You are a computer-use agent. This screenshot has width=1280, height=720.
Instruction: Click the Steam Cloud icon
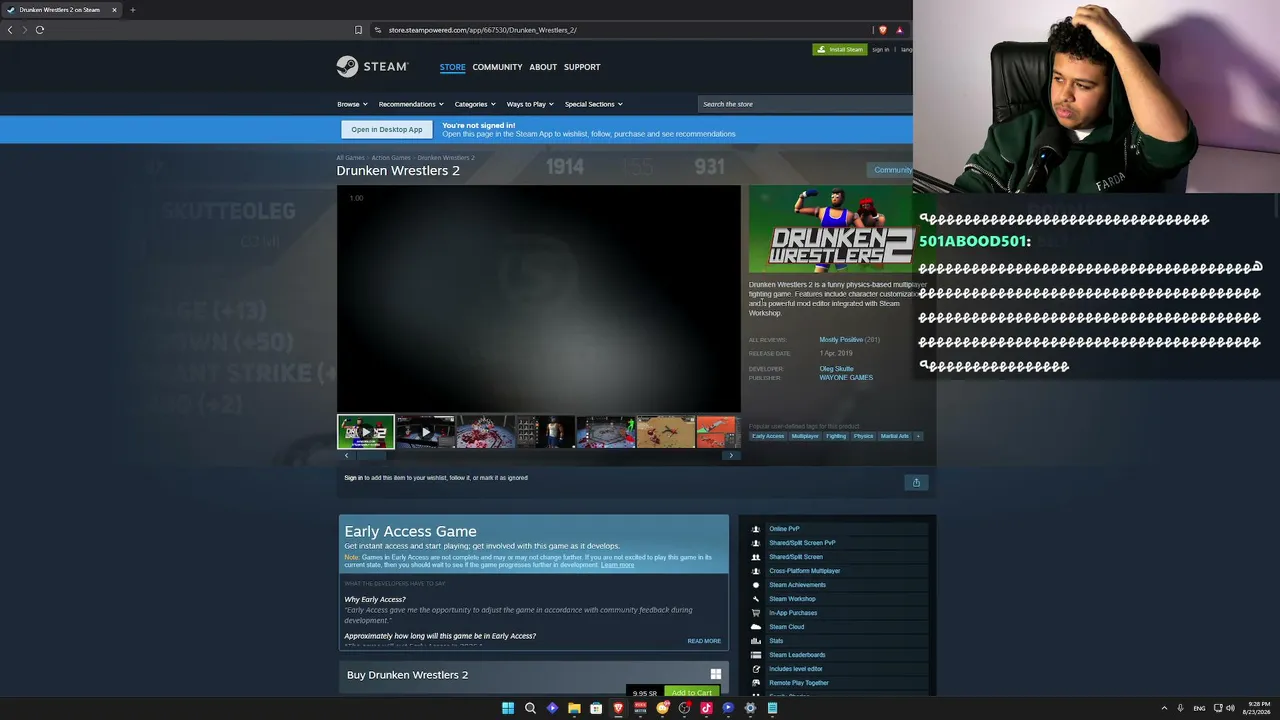[x=756, y=627]
